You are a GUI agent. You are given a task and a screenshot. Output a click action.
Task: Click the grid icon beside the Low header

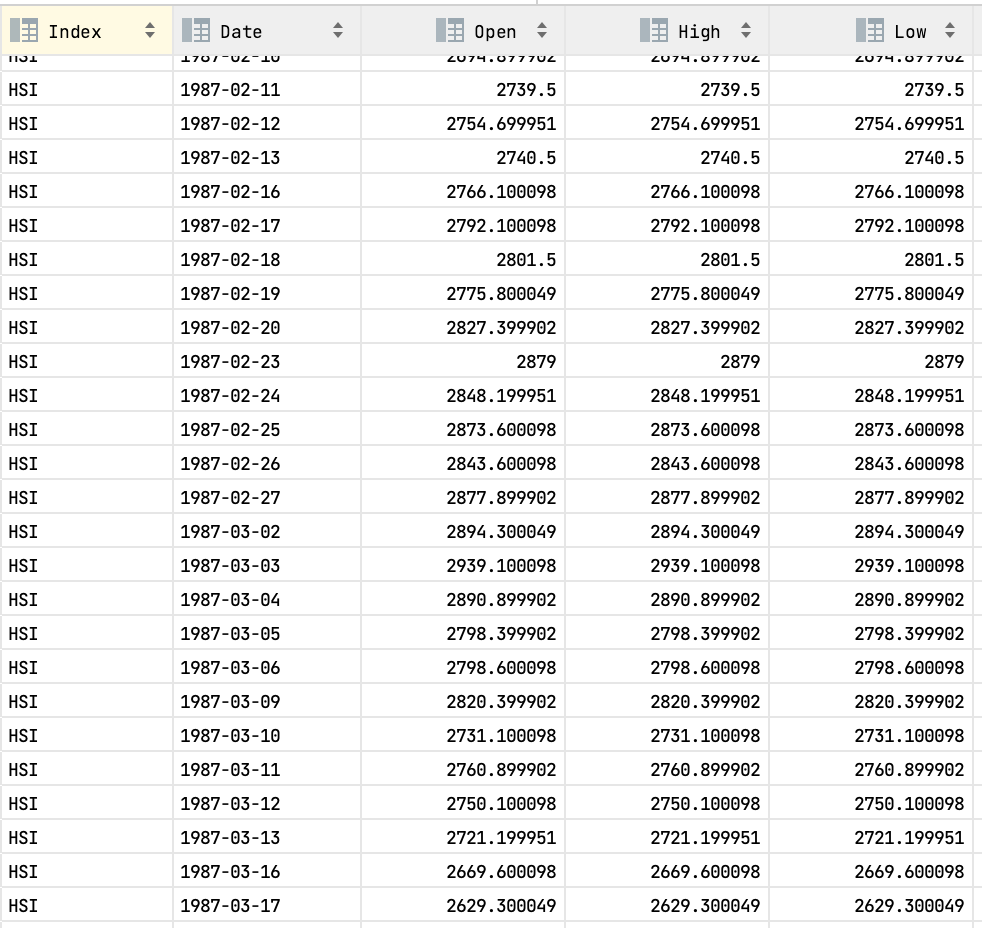point(868,30)
